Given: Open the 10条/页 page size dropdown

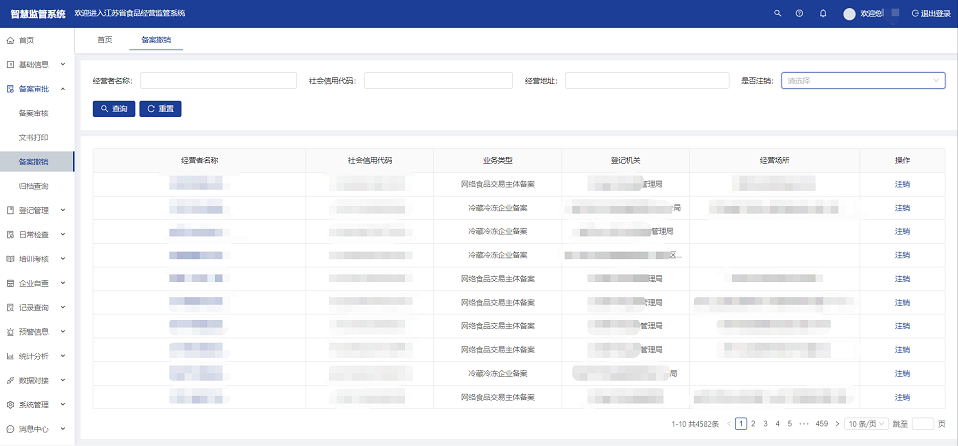Looking at the screenshot, I should point(868,424).
